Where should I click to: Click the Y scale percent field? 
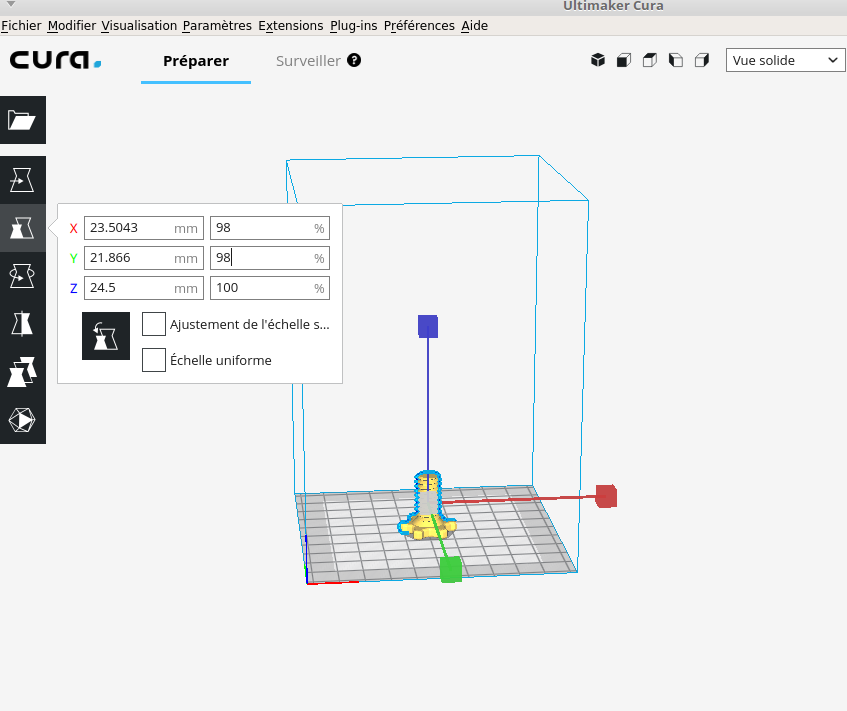pos(270,258)
